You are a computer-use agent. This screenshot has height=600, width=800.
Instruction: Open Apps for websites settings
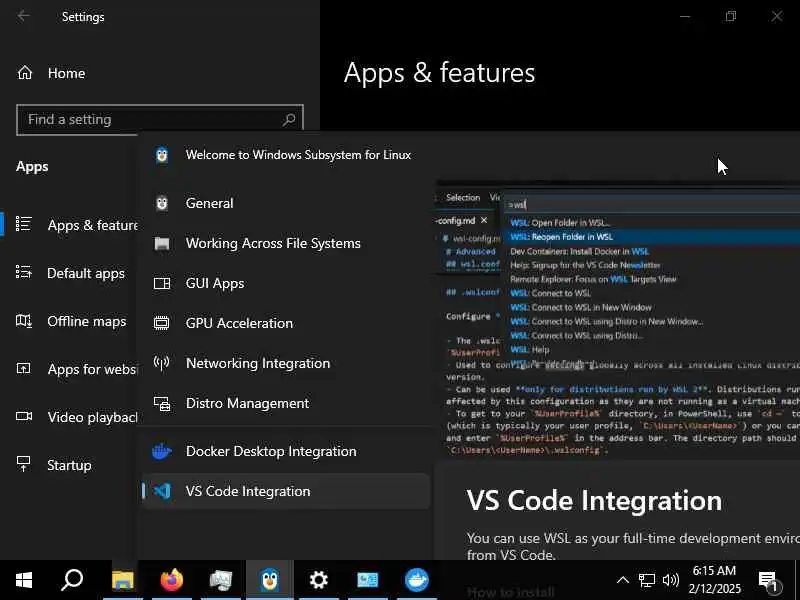tap(77, 369)
